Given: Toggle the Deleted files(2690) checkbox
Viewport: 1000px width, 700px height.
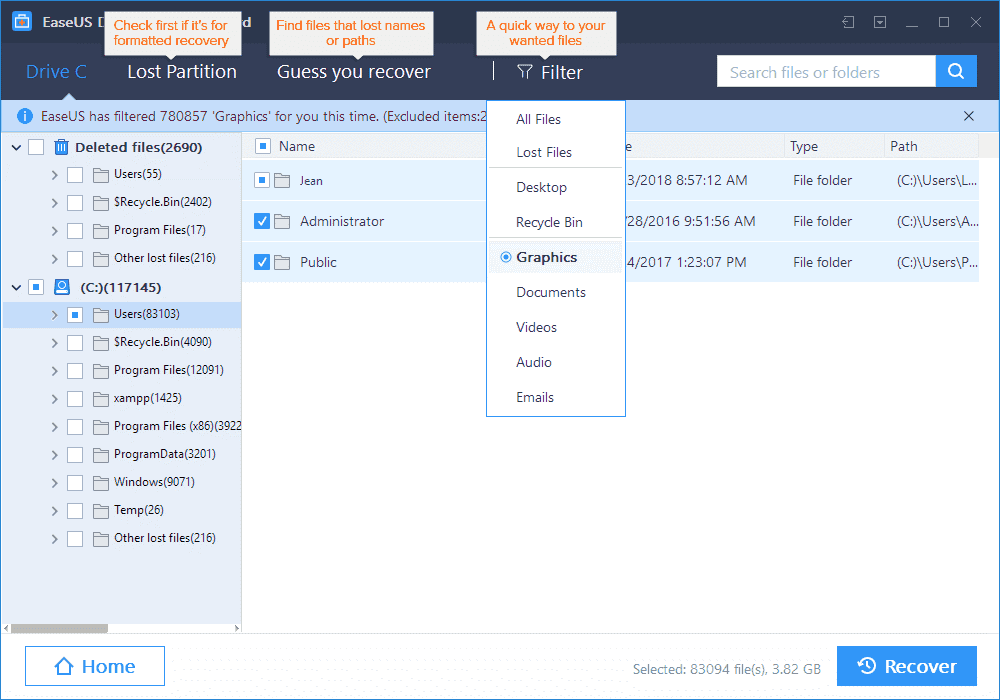Looking at the screenshot, I should click(36, 147).
